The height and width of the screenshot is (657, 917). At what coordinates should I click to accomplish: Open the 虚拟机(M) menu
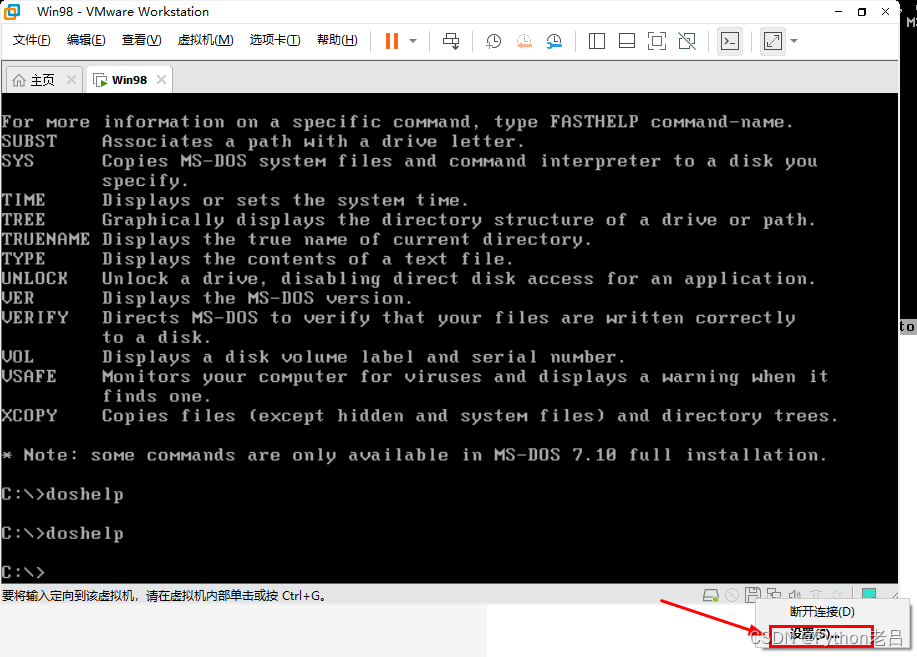205,40
